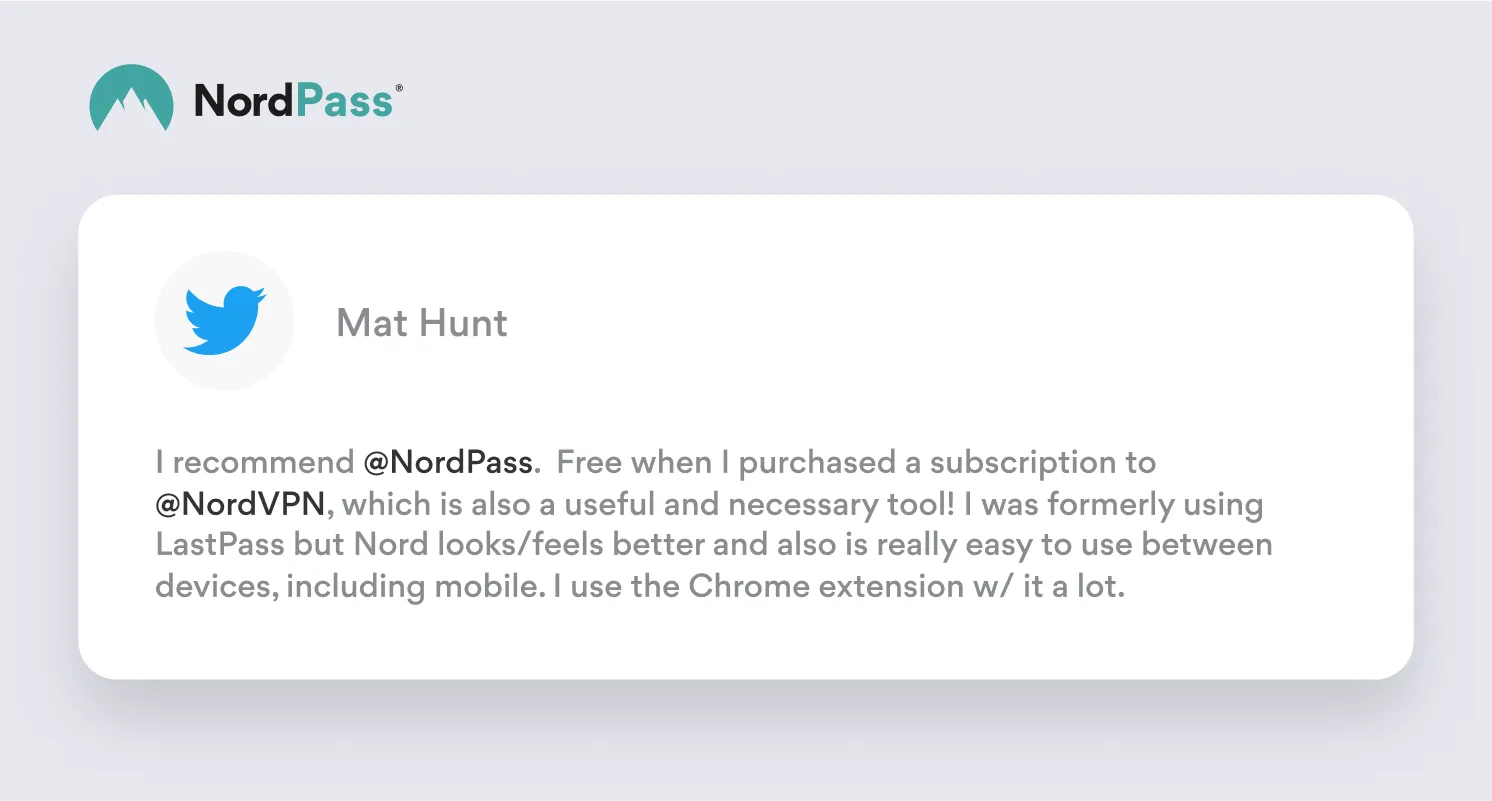Click the NordPass mountain logo icon
This screenshot has width=1492, height=801.
(x=132, y=98)
